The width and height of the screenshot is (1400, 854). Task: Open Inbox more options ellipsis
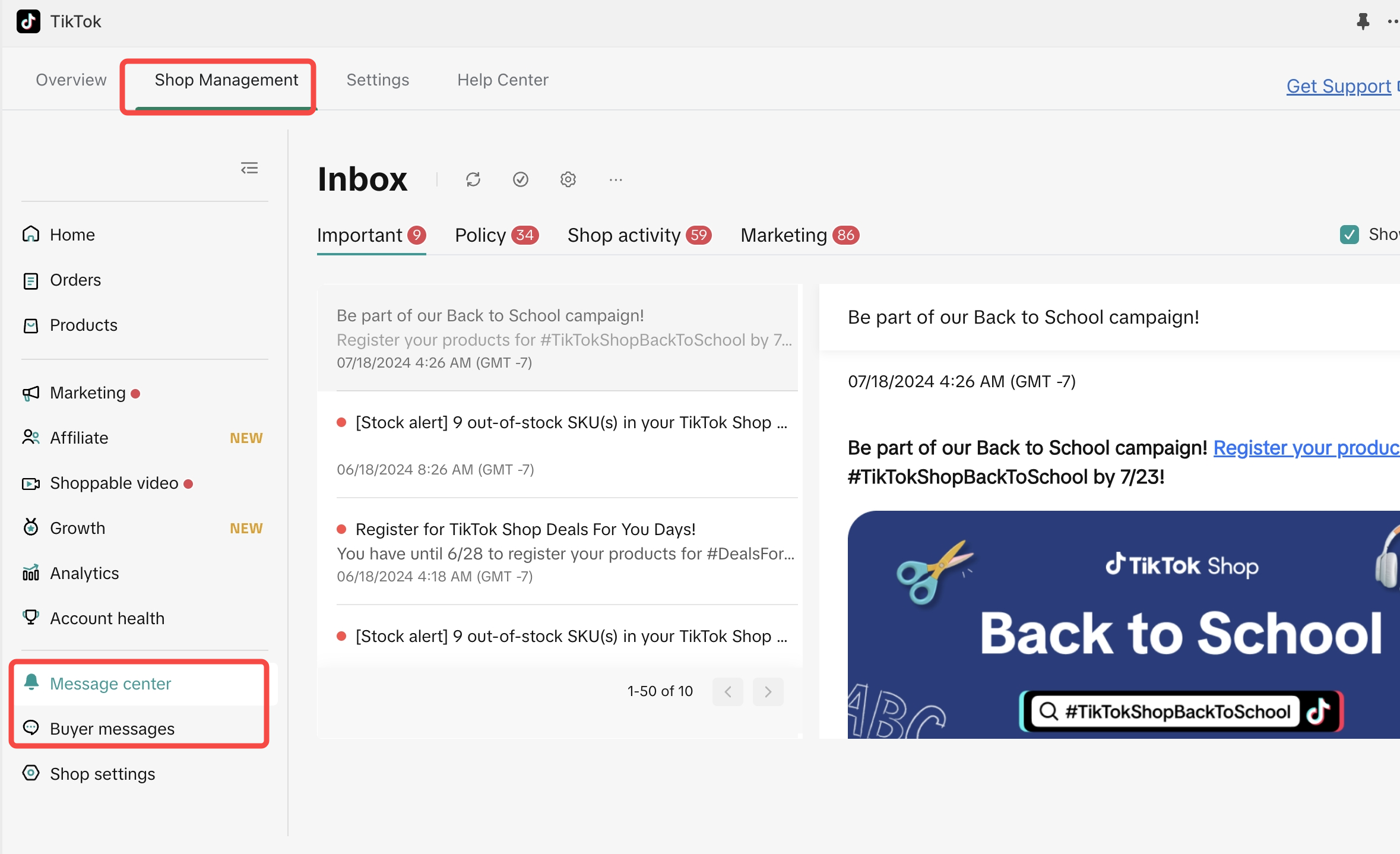click(x=616, y=179)
